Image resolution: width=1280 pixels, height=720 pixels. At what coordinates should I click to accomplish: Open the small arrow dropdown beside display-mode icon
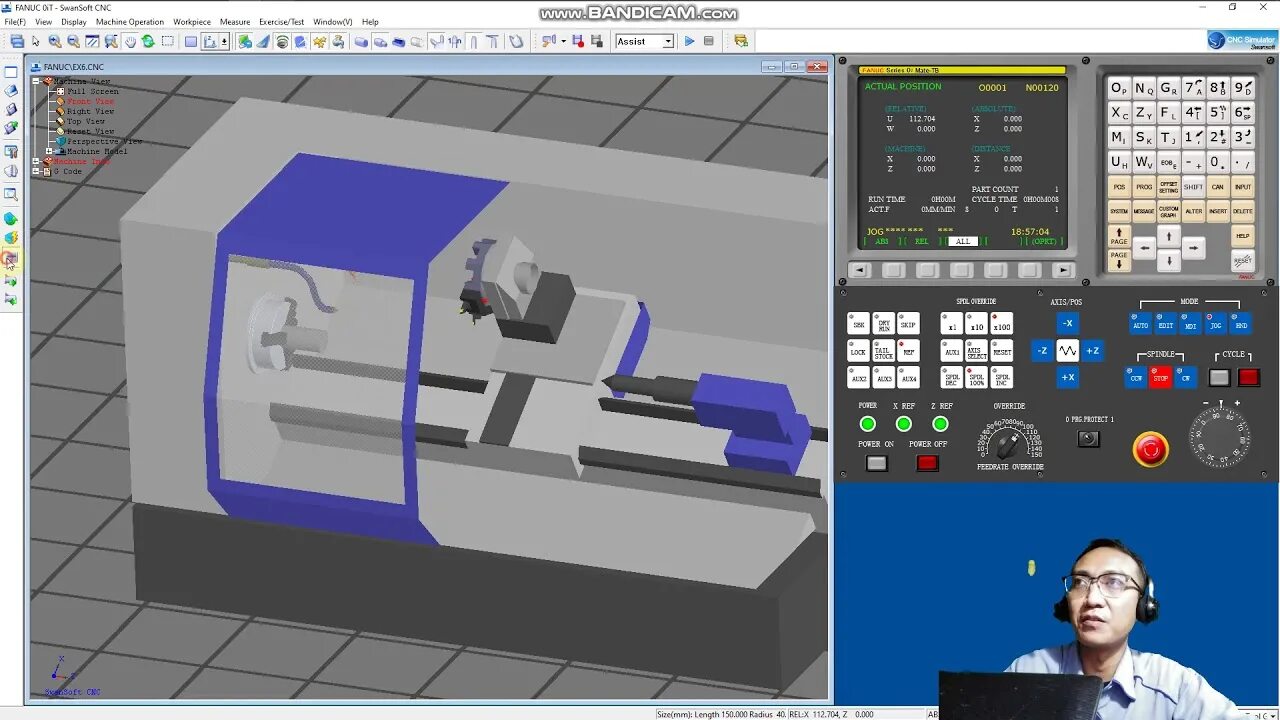pos(224,41)
